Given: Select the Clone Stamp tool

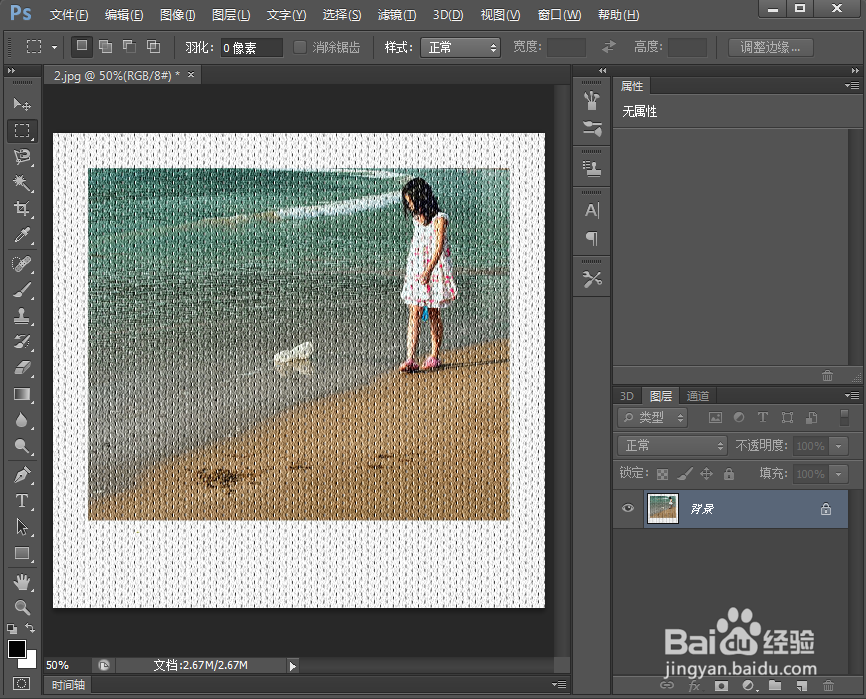Looking at the screenshot, I should pyautogui.click(x=22, y=316).
